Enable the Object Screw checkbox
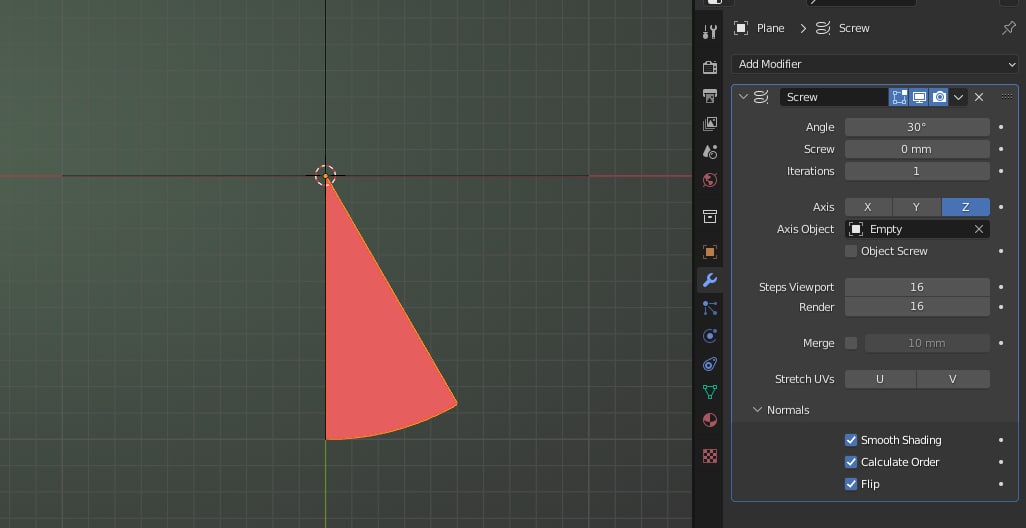 tap(851, 251)
